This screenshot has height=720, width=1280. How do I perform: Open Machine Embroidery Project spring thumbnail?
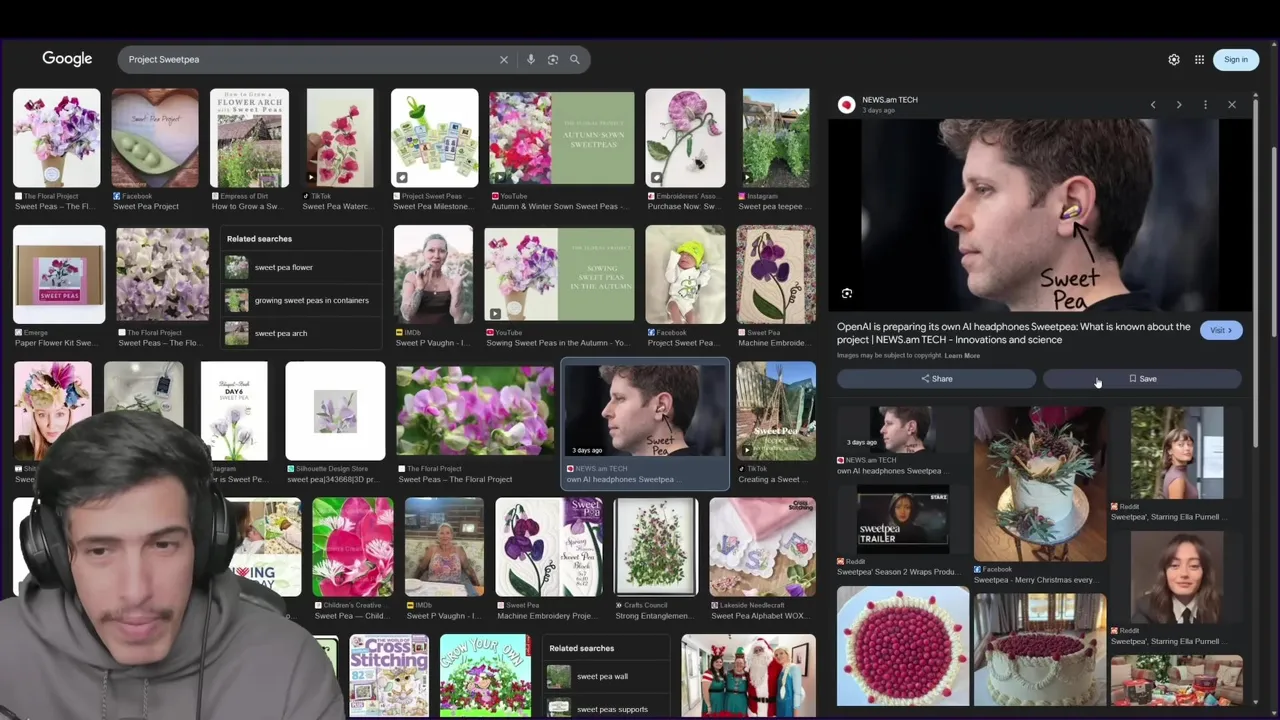click(549, 547)
